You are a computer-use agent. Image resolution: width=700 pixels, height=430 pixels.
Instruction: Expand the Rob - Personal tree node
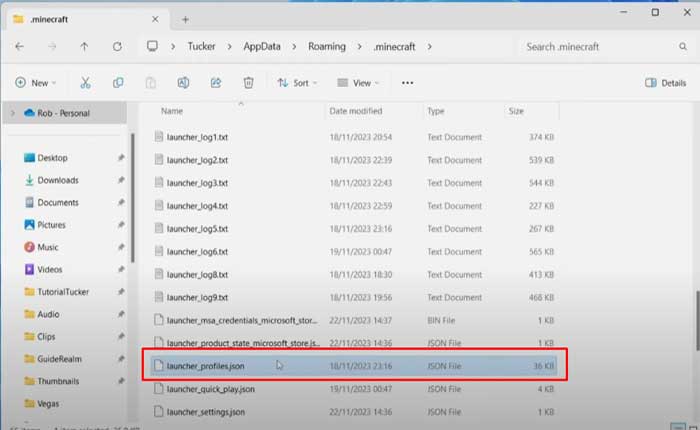12,113
